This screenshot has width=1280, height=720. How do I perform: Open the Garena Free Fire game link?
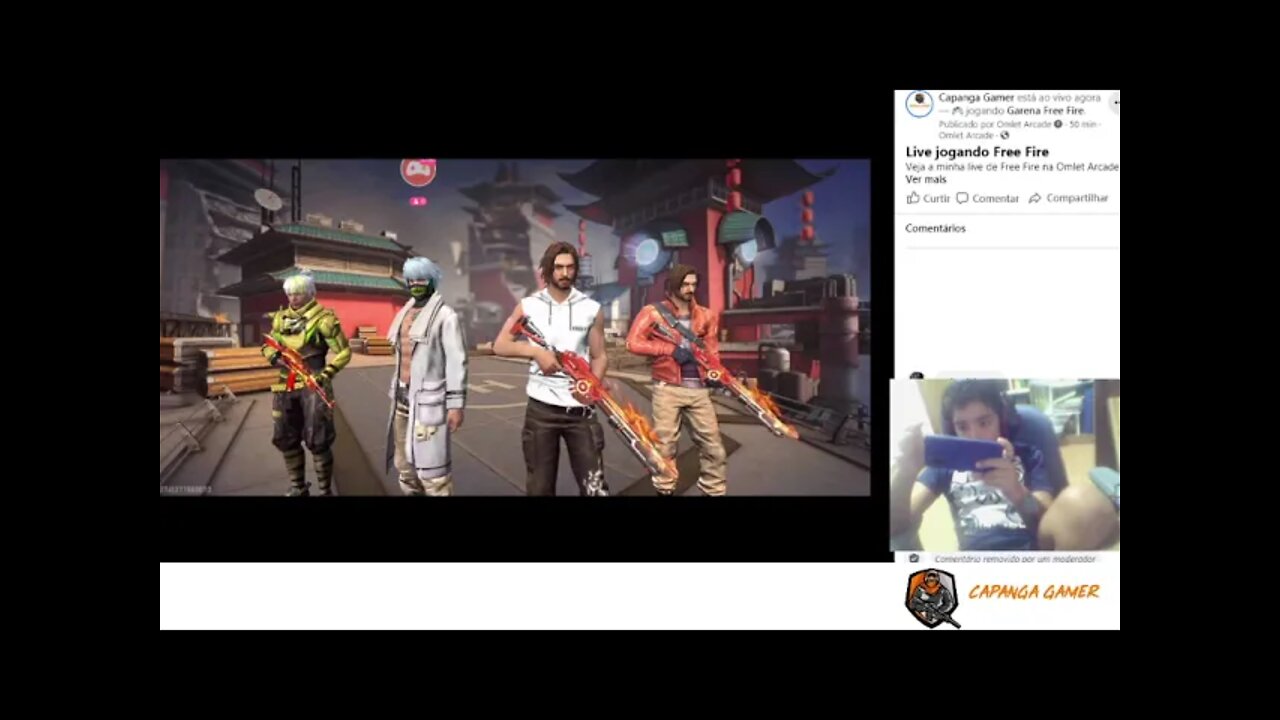[x=1045, y=111]
